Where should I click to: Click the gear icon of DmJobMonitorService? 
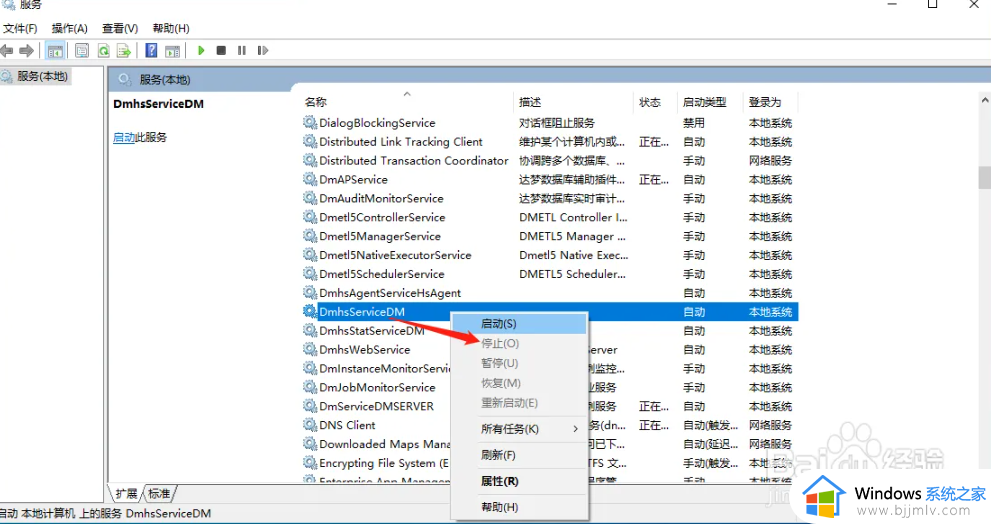pos(310,387)
